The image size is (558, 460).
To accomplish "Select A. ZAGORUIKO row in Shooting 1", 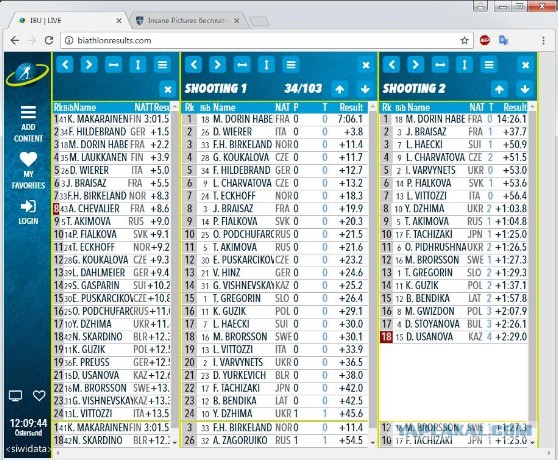I will tap(275, 440).
